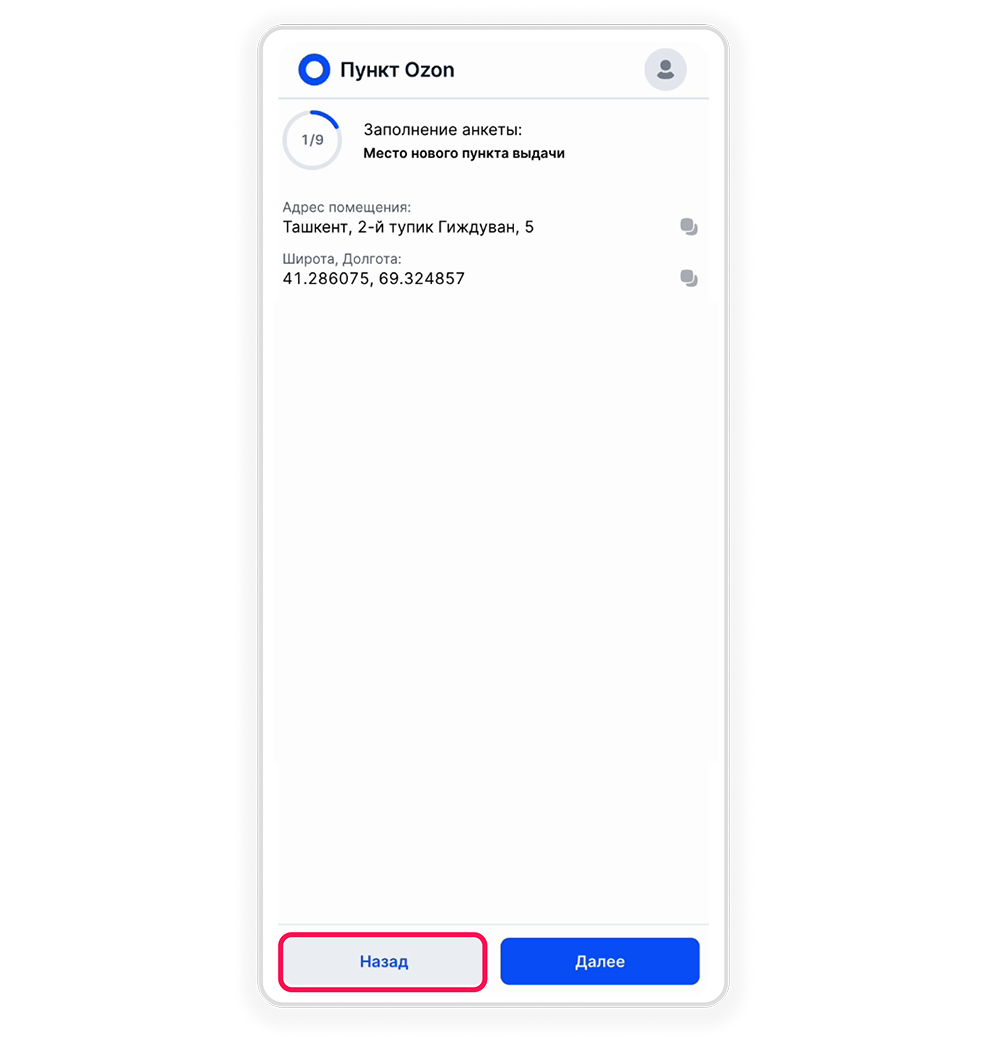Copy the latitude and longitude coordinates icon

[689, 278]
